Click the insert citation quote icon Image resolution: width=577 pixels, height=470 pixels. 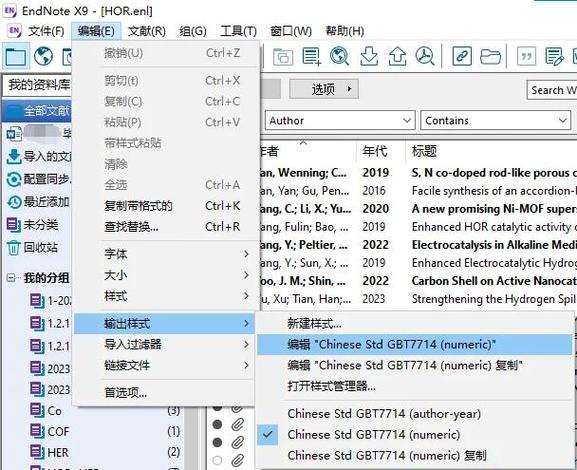point(526,56)
